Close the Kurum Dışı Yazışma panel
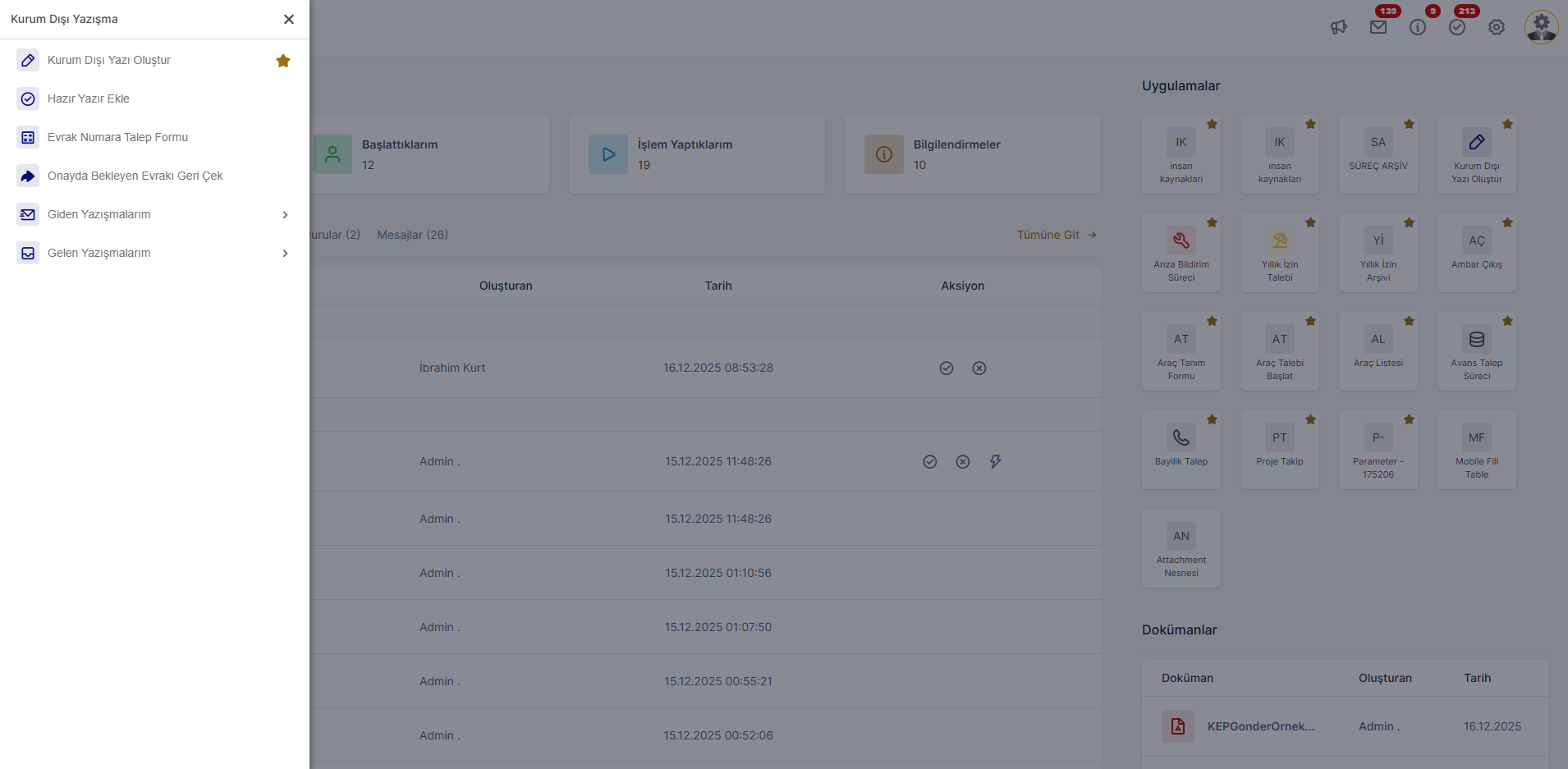This screenshot has height=769, width=1568. click(289, 19)
